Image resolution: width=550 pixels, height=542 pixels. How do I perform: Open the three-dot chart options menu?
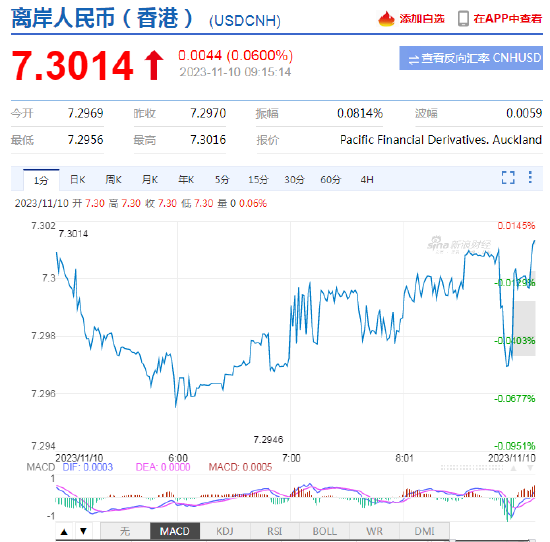click(x=530, y=177)
